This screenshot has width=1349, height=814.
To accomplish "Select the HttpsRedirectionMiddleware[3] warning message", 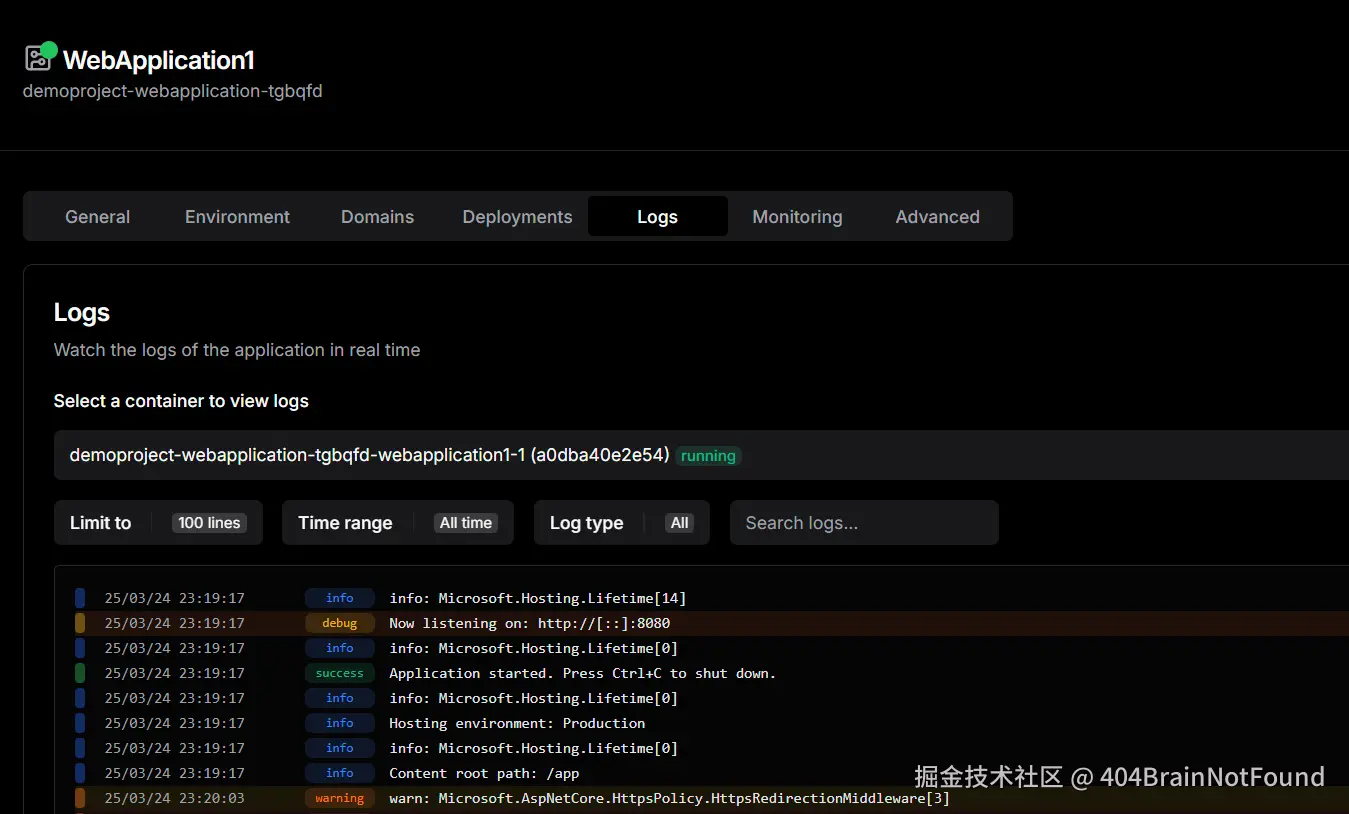I will pyautogui.click(x=669, y=798).
